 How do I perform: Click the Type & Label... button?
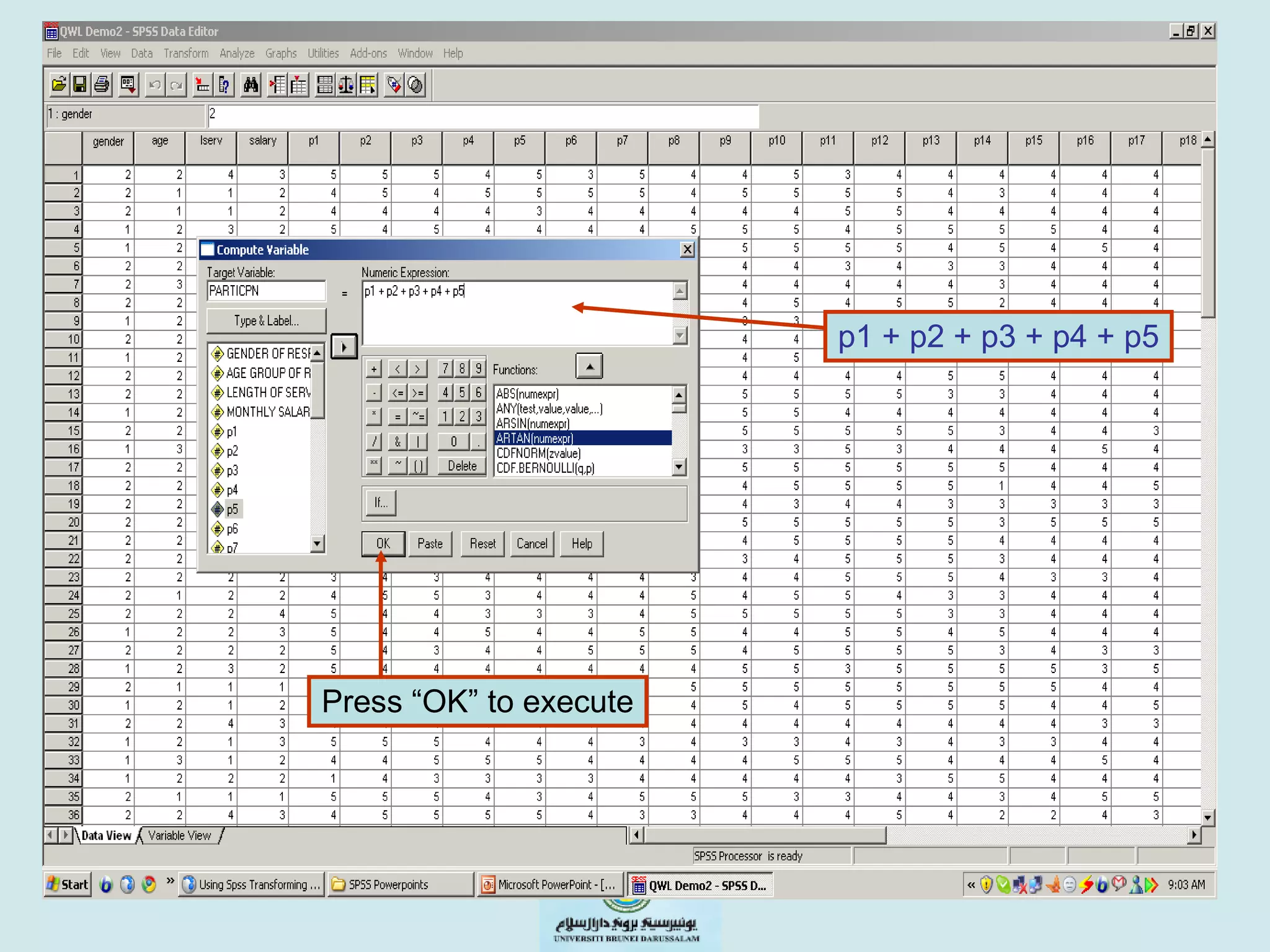267,320
